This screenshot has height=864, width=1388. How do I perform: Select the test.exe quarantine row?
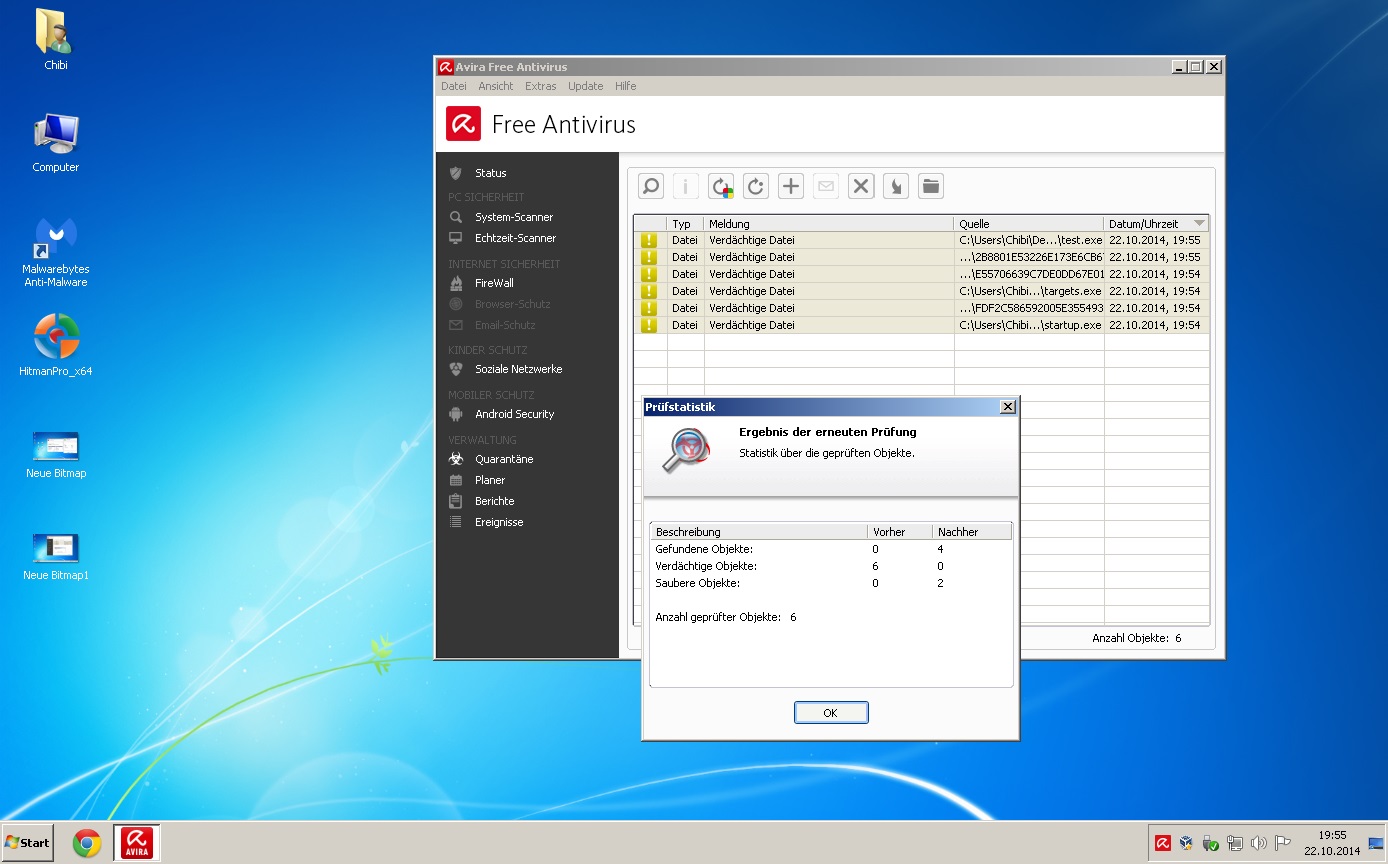[921, 240]
